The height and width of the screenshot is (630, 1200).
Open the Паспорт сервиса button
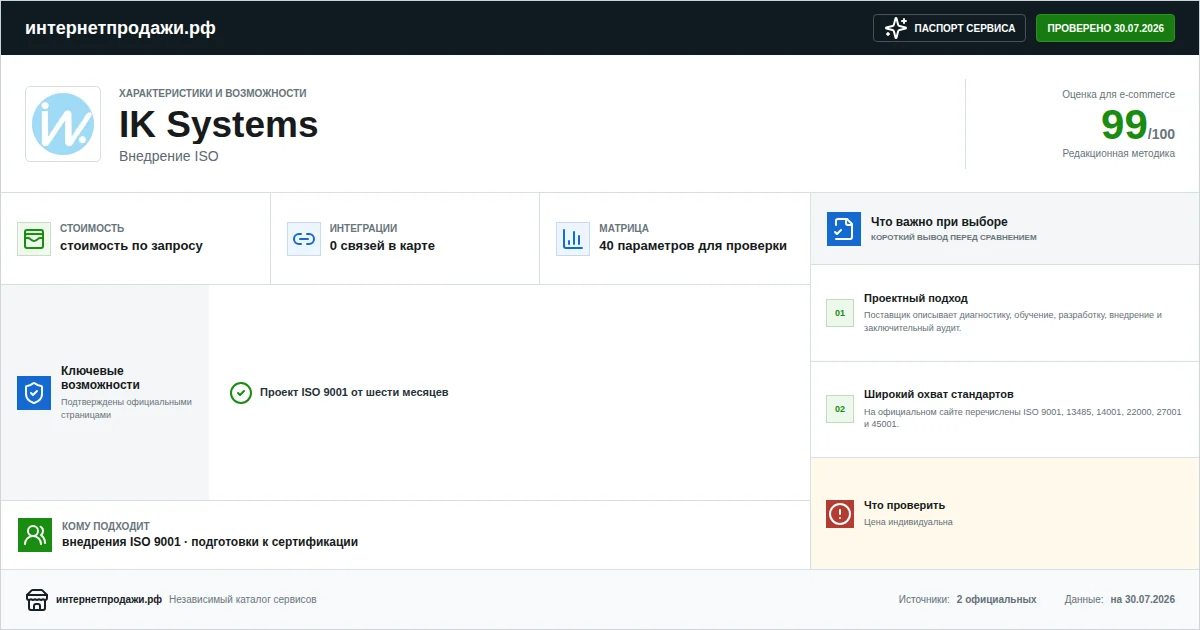click(x=950, y=28)
